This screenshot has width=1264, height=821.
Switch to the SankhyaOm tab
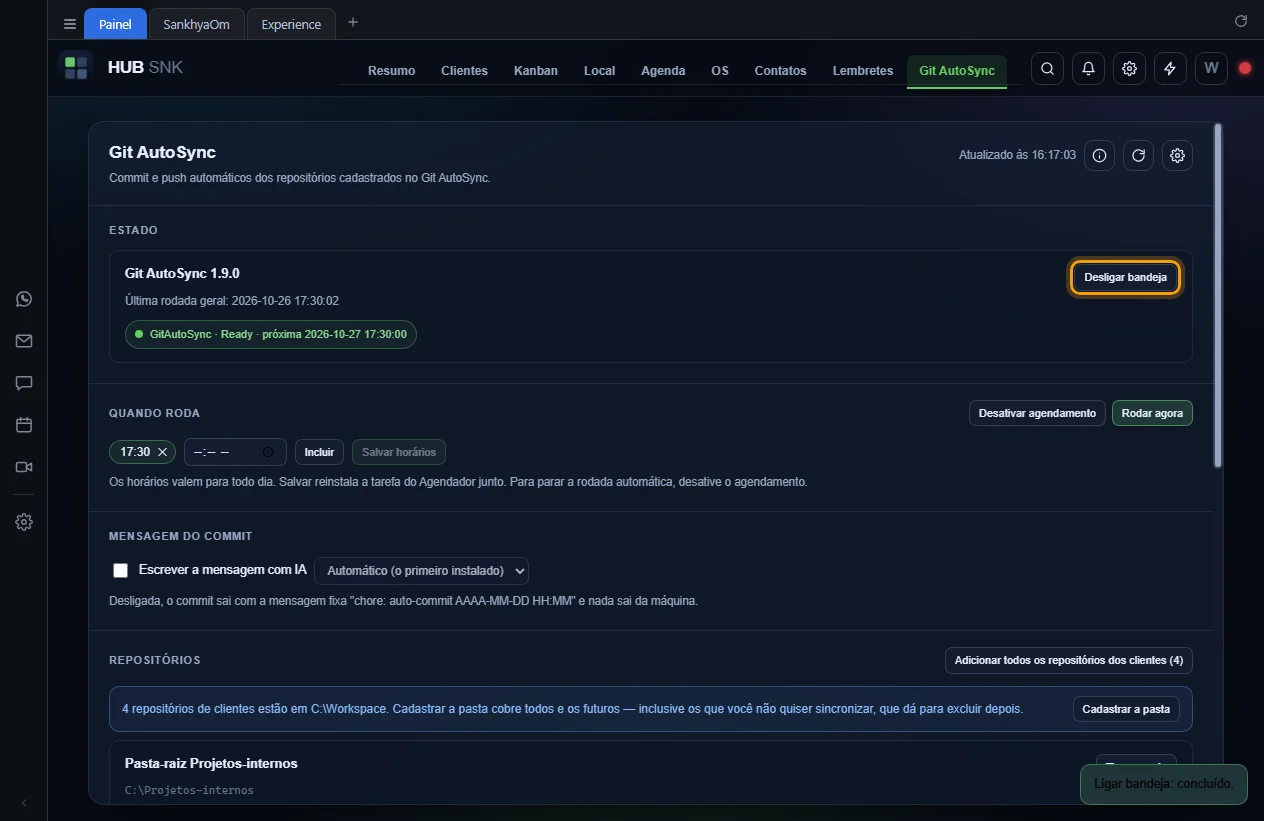tap(196, 24)
